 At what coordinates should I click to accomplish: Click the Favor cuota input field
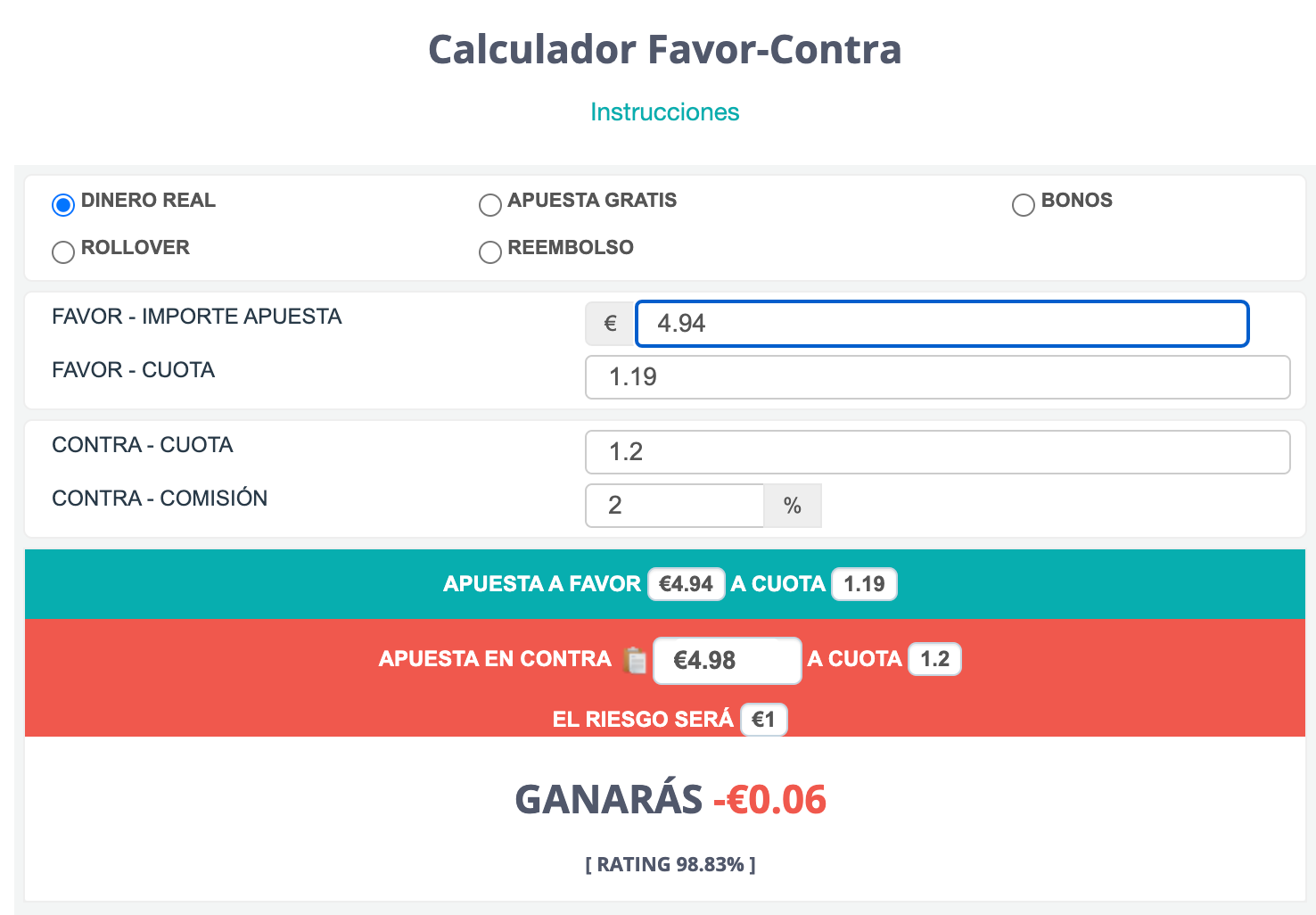(937, 377)
